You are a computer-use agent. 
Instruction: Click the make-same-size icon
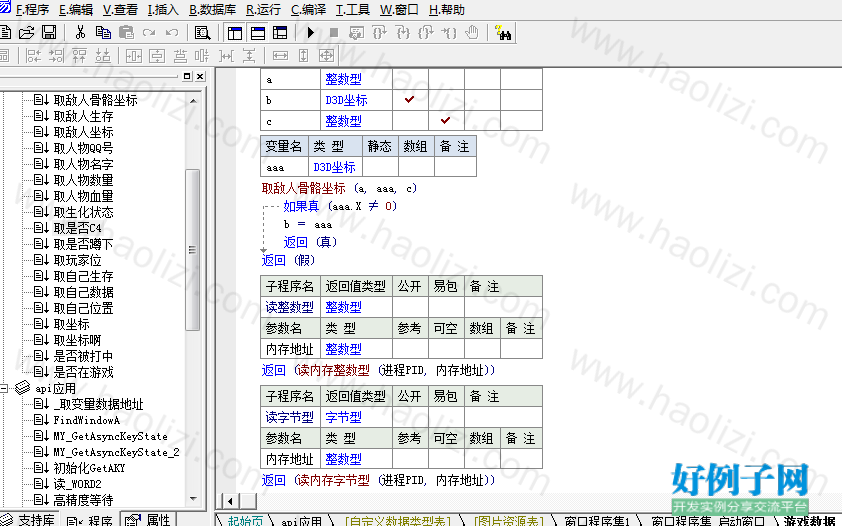[x=326, y=55]
